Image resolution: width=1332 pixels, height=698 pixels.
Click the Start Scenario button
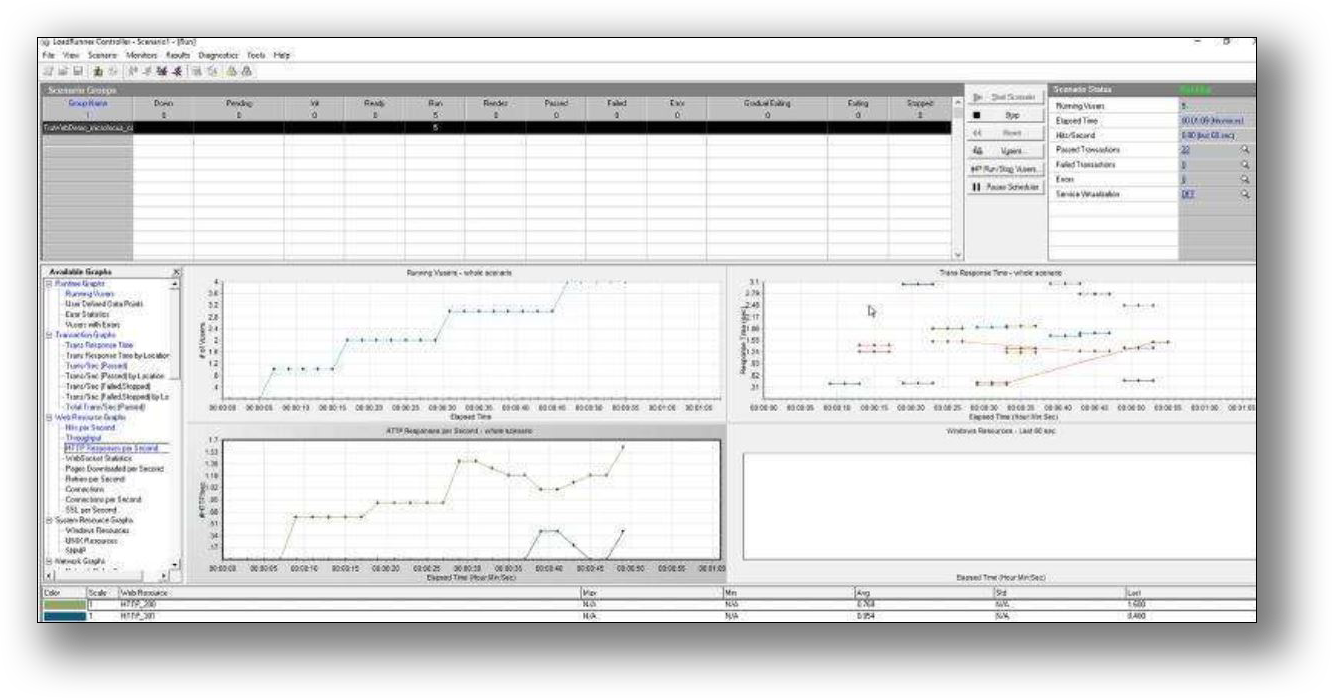pos(1004,97)
